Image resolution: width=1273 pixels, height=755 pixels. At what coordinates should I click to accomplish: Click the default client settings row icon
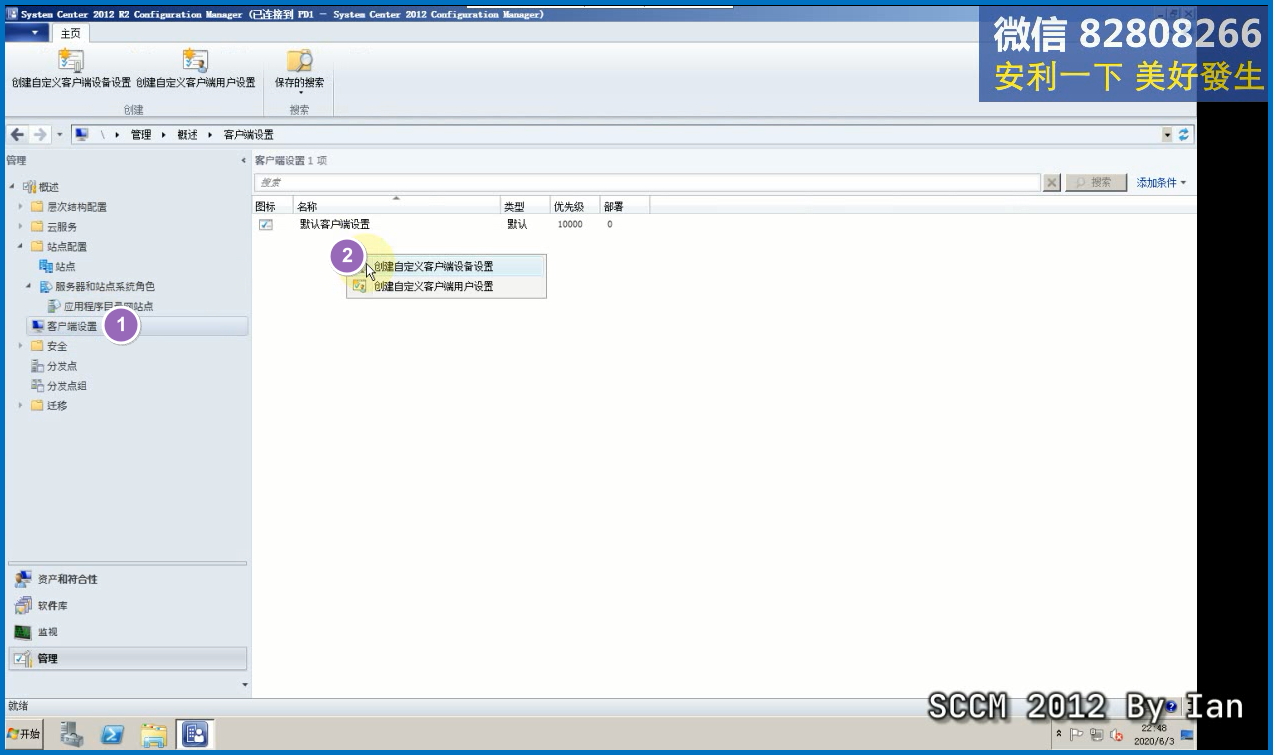point(265,225)
